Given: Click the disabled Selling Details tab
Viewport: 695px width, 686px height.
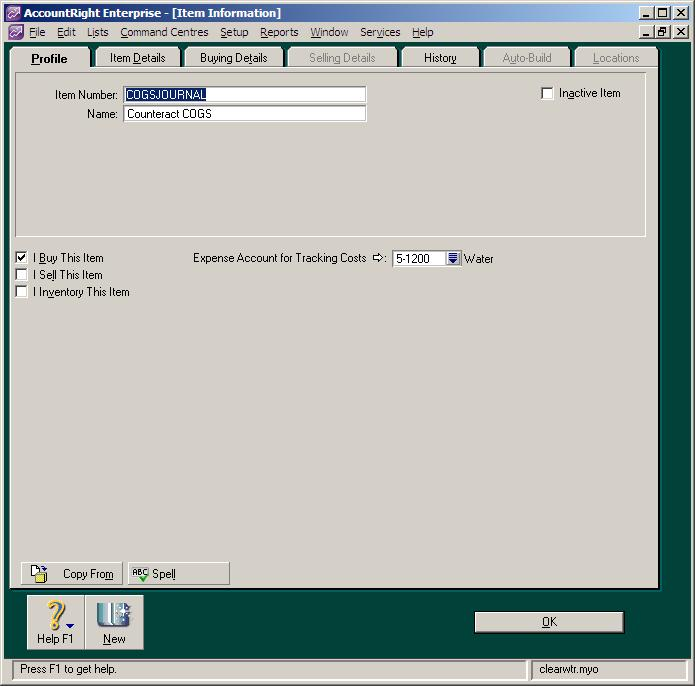Looking at the screenshot, I should (342, 58).
